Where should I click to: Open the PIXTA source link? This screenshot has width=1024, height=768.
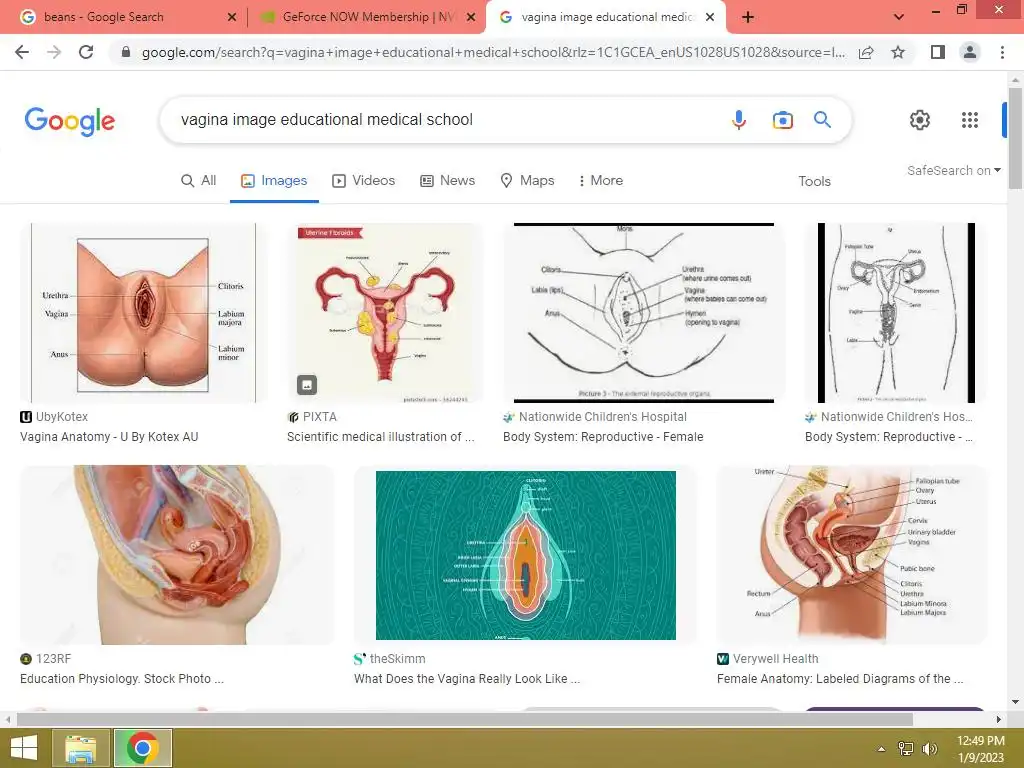(312, 417)
